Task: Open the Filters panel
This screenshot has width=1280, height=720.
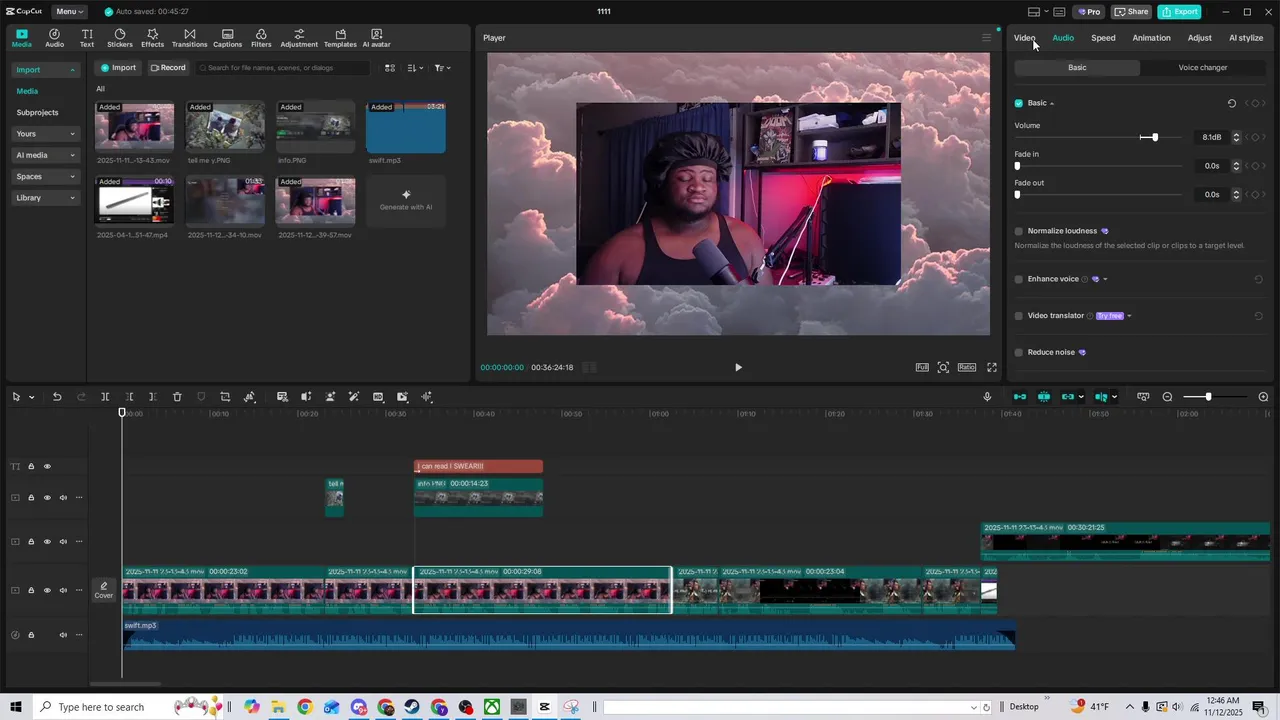Action: 261,38
